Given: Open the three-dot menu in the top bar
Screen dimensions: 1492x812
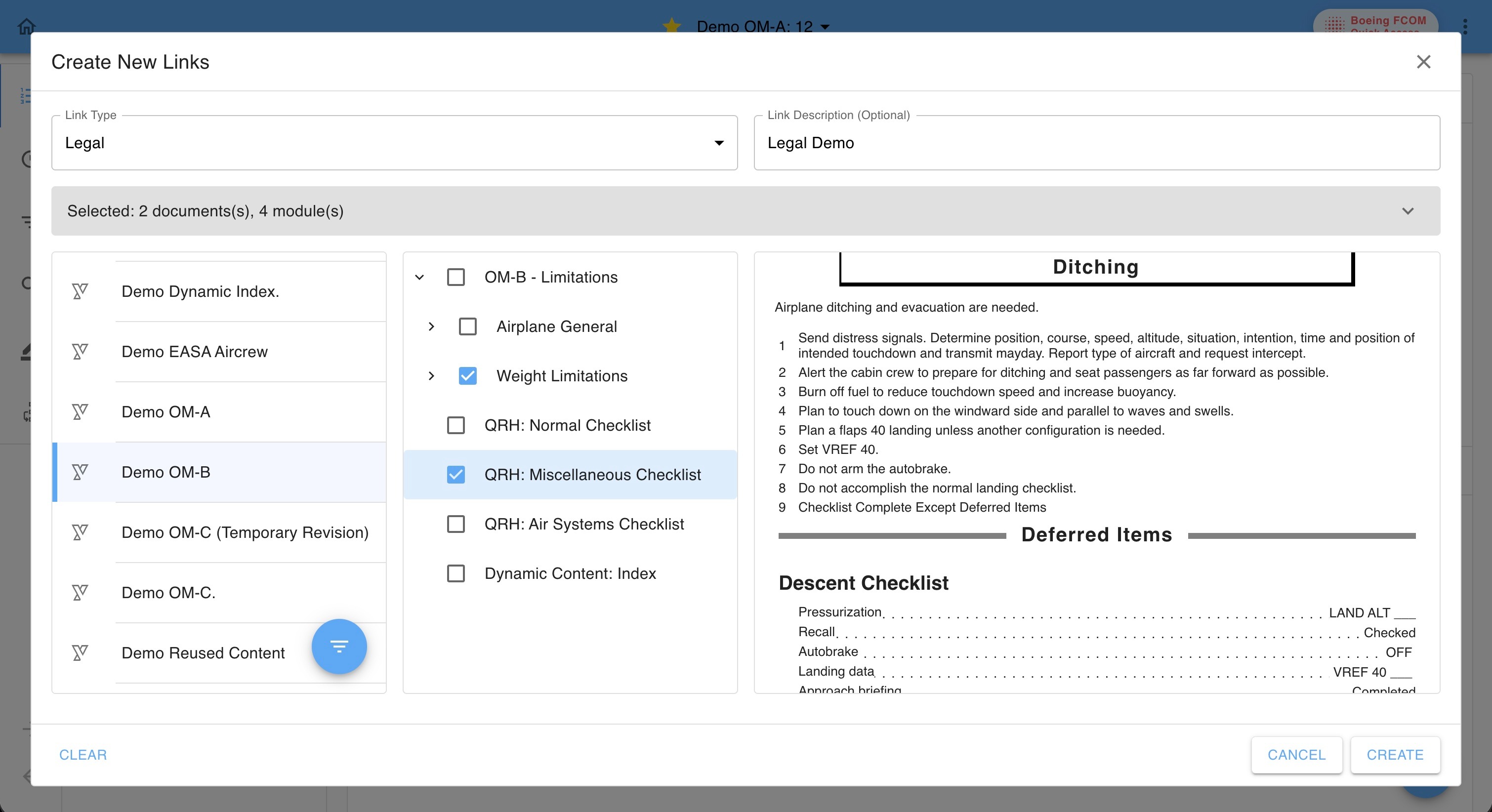Looking at the screenshot, I should point(1465,26).
